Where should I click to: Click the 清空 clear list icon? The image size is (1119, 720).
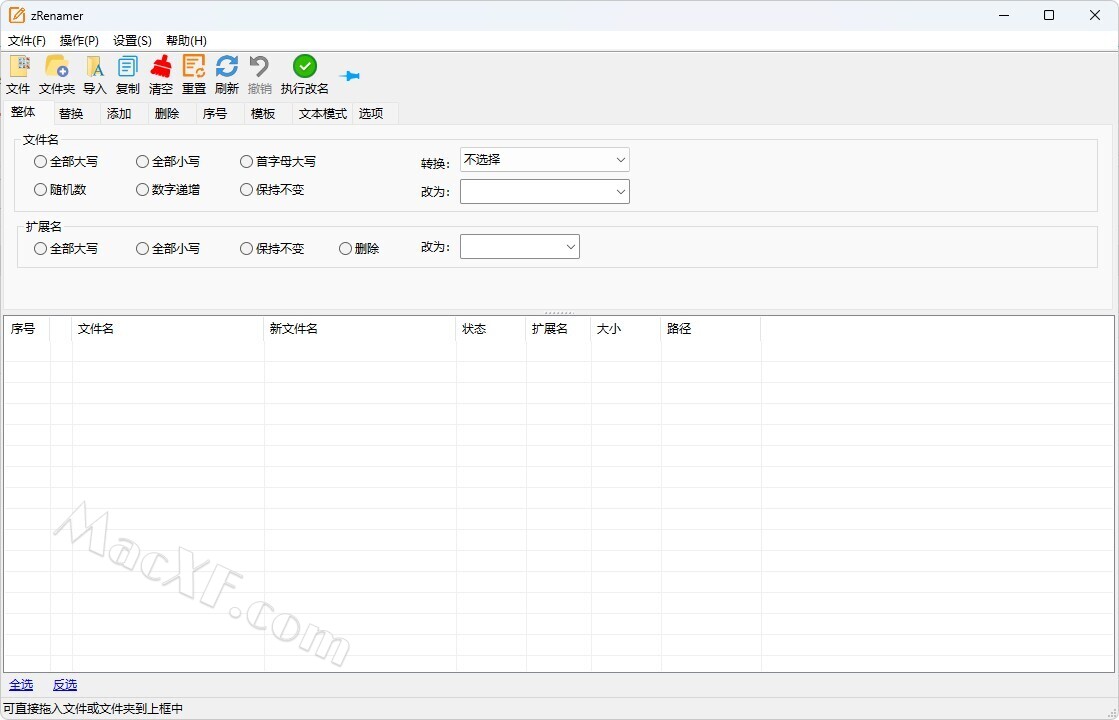[x=161, y=67]
